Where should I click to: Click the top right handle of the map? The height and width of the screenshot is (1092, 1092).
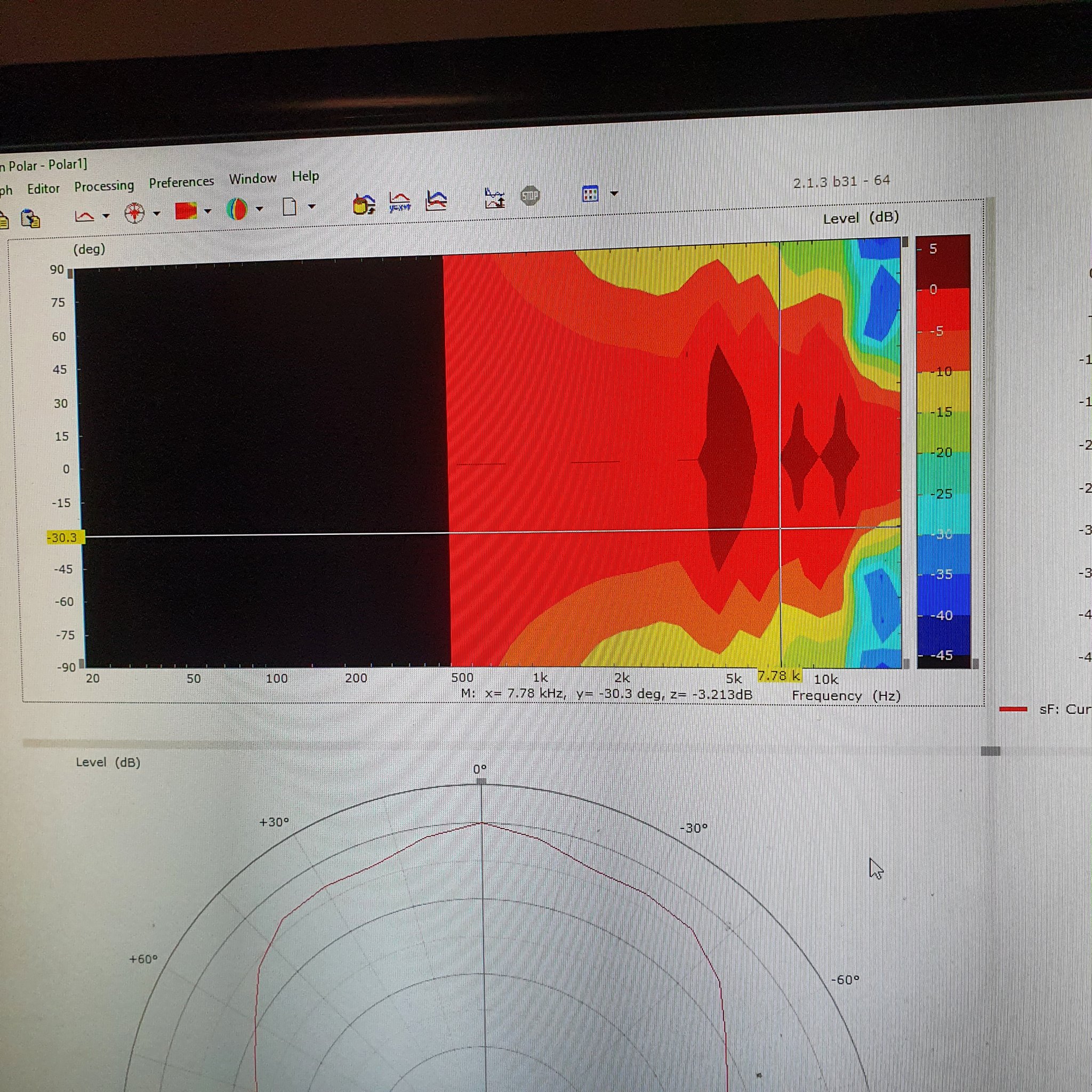click(905, 242)
